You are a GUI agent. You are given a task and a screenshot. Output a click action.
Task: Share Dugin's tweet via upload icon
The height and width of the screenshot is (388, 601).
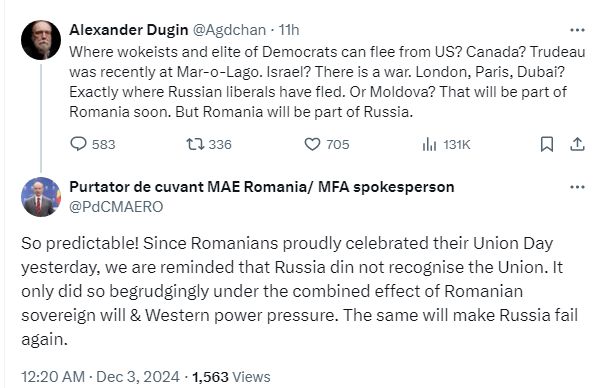(577, 144)
